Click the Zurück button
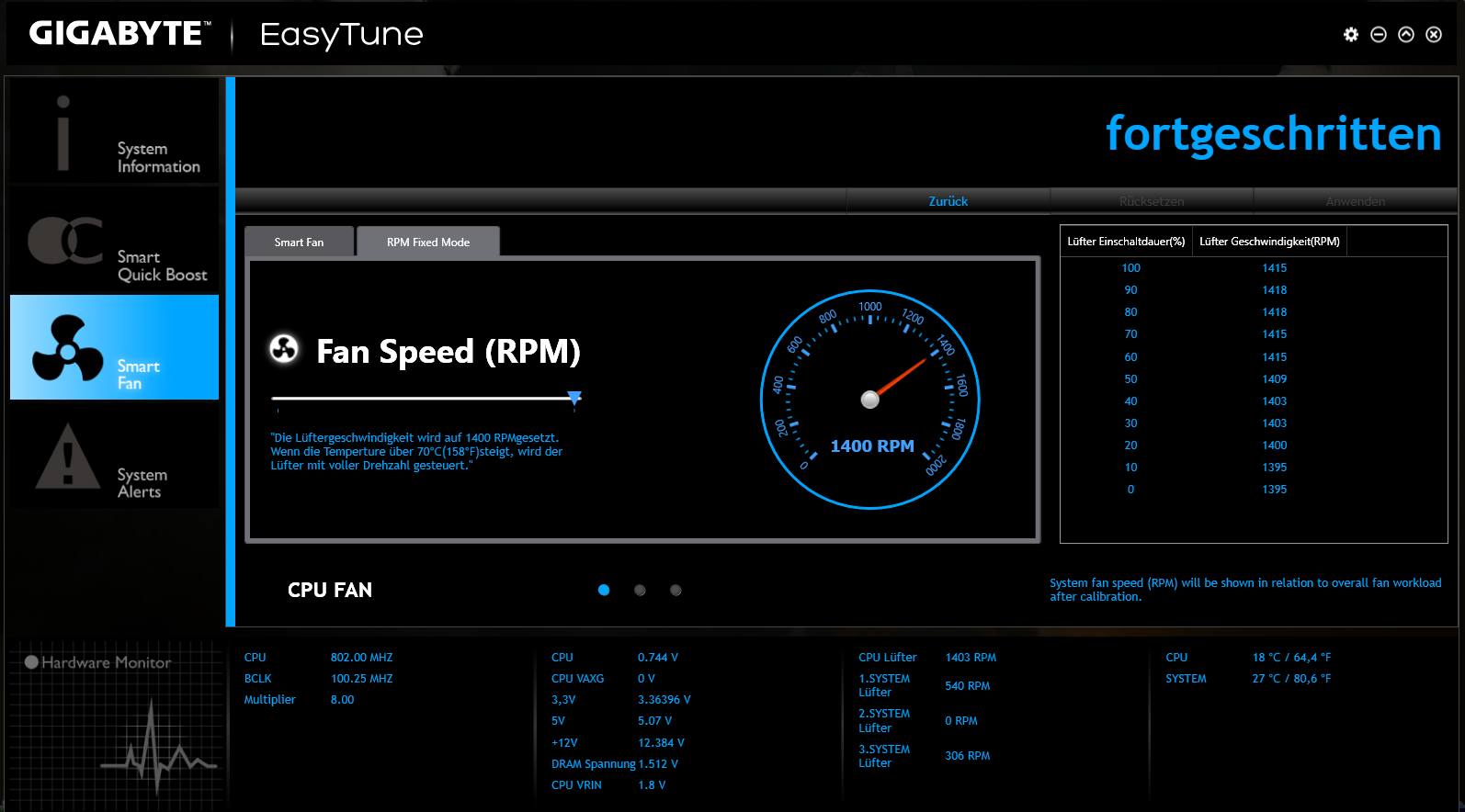Viewport: 1465px width, 812px height. pos(948,201)
